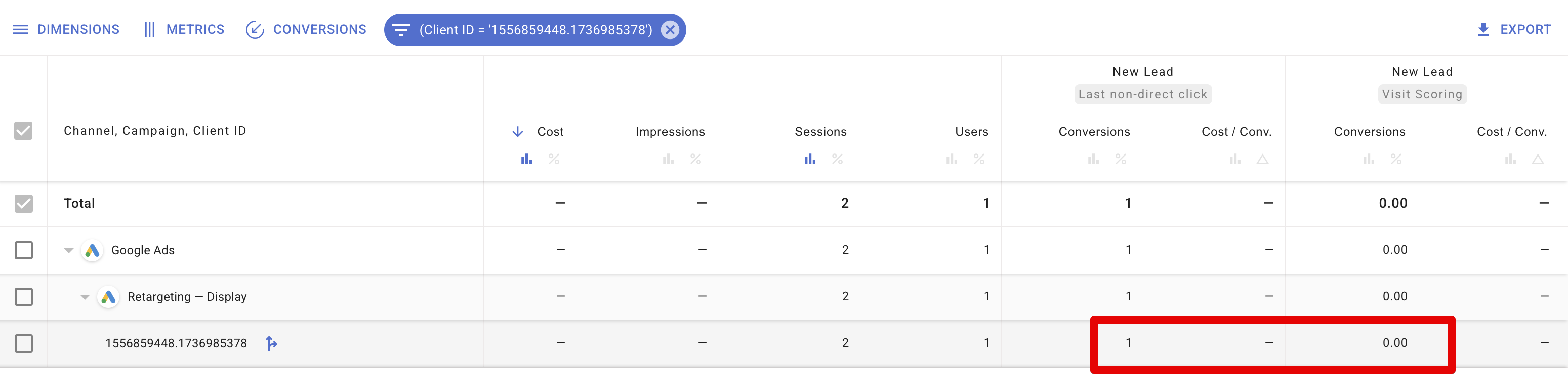Image resolution: width=1568 pixels, height=388 pixels.
Task: Open user path icon beside the client ID
Action: click(x=271, y=343)
